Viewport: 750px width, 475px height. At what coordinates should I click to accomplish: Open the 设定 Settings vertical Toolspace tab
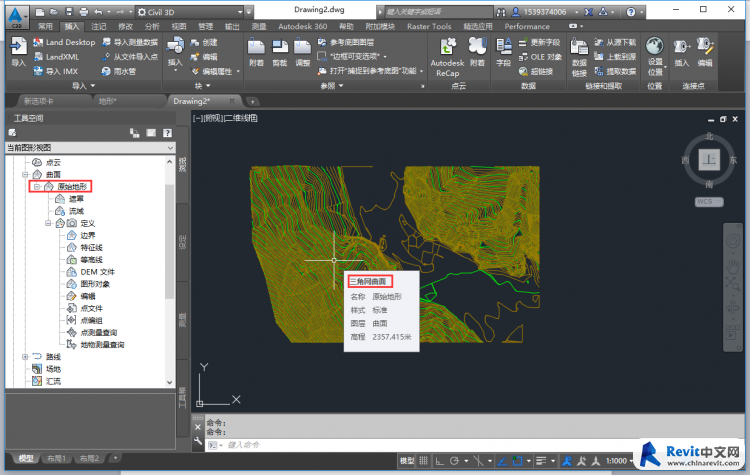coord(182,242)
